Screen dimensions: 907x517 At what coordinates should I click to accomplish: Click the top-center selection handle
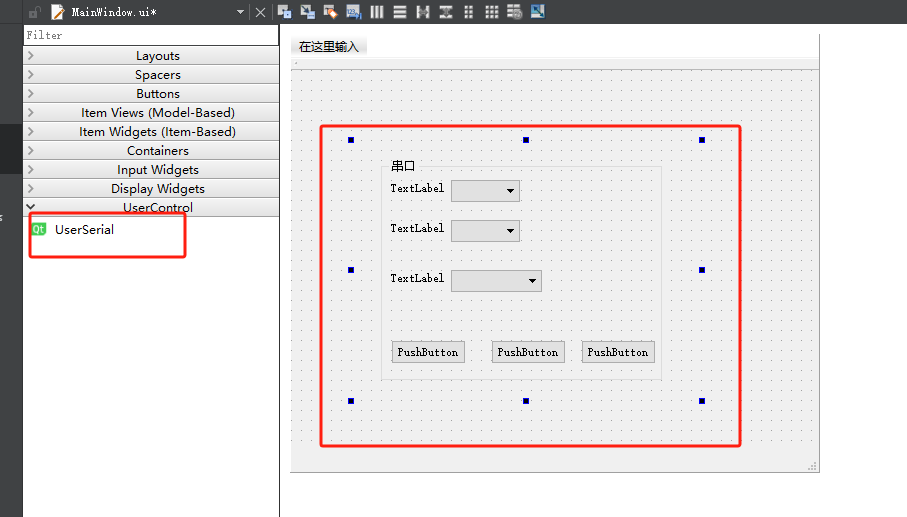click(x=526, y=140)
